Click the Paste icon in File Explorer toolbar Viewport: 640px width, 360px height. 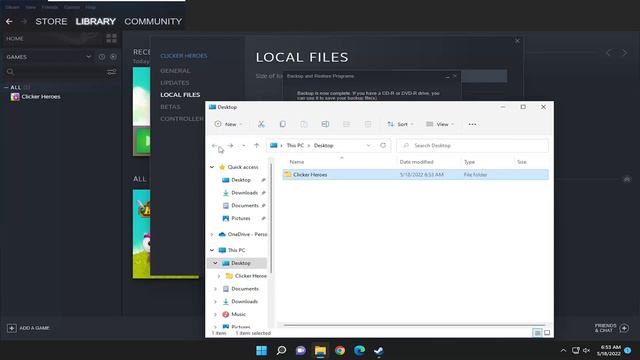point(304,124)
